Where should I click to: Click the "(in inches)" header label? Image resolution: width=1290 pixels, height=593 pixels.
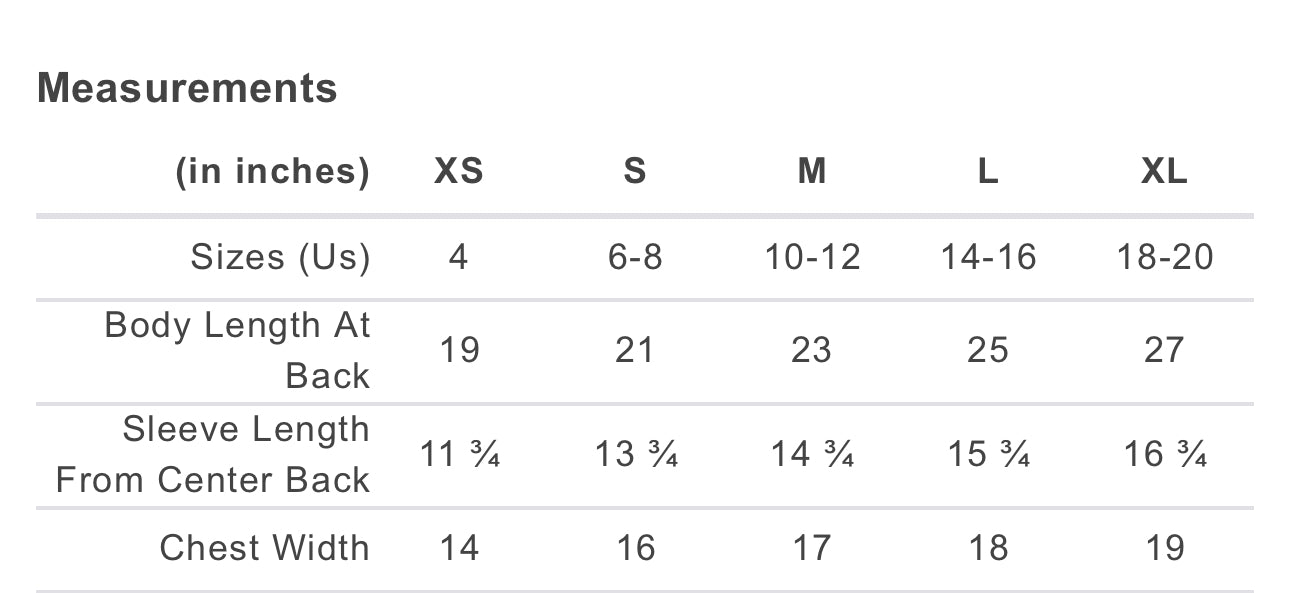(x=273, y=172)
